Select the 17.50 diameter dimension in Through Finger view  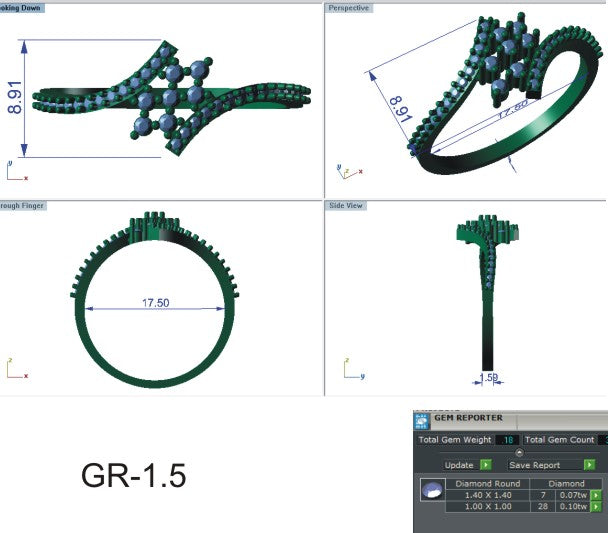(155, 302)
